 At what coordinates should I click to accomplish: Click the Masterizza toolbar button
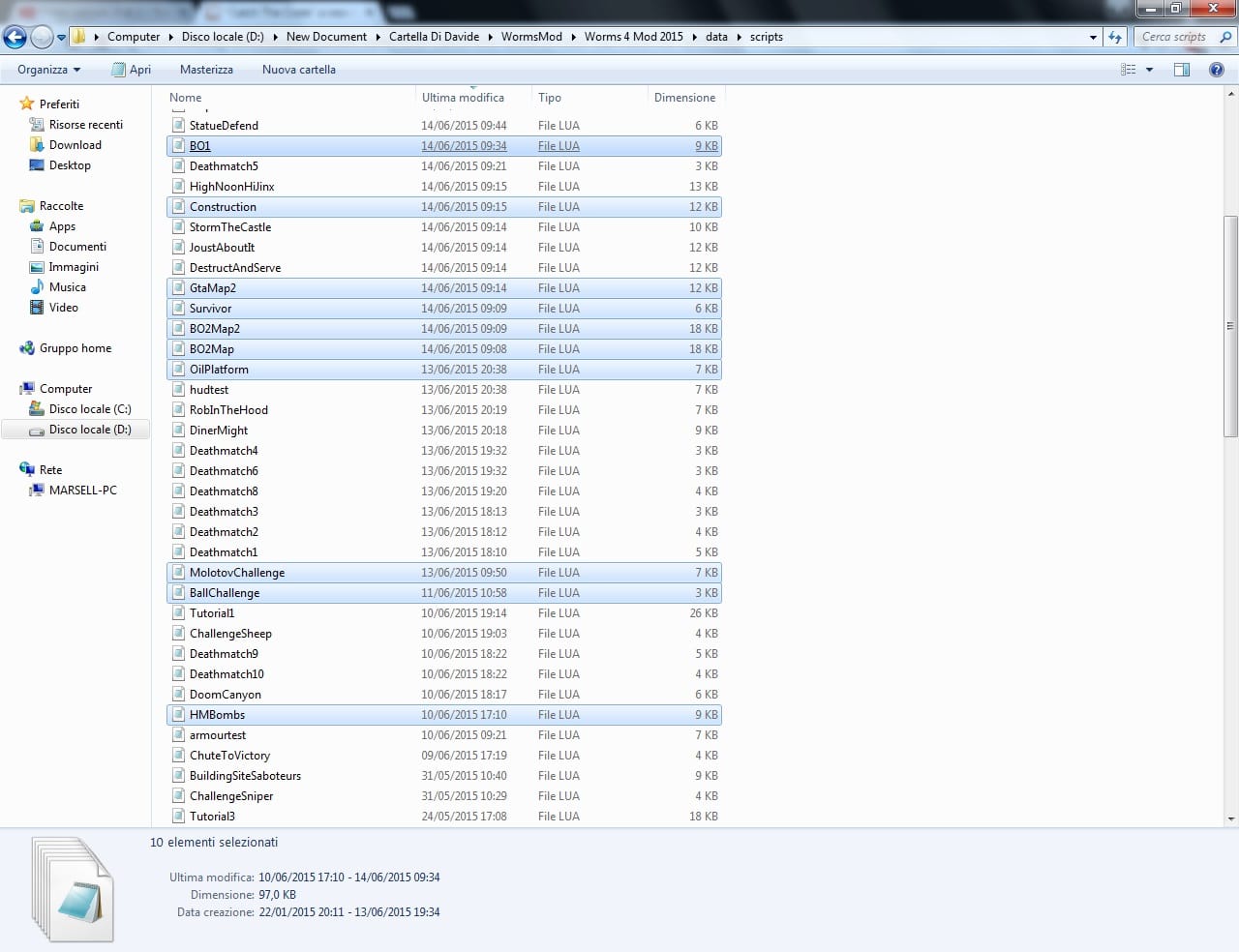(206, 70)
